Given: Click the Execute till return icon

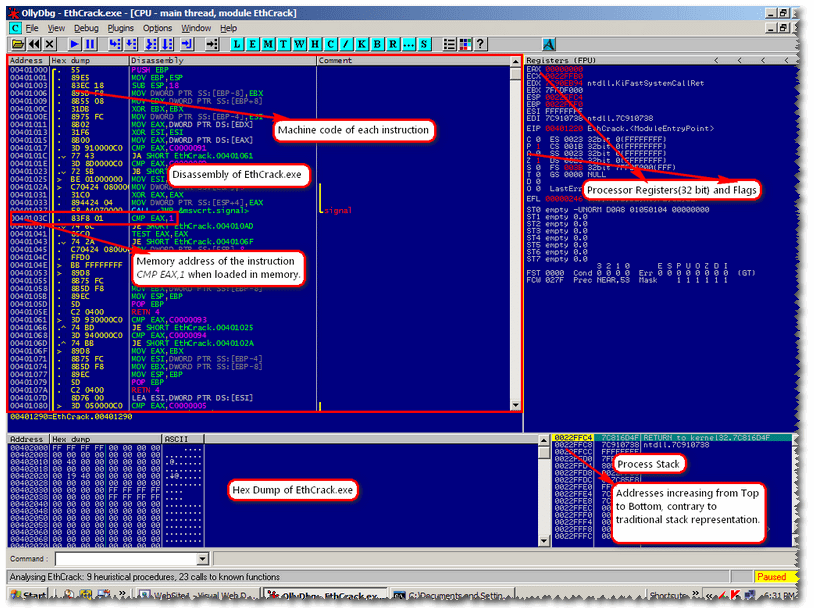Looking at the screenshot, I should 181,45.
